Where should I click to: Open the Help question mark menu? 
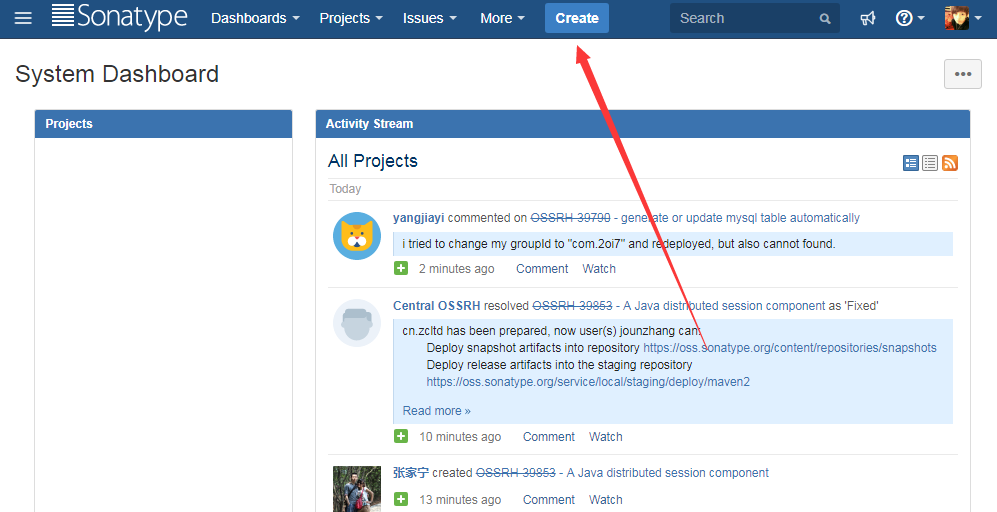[x=910, y=18]
